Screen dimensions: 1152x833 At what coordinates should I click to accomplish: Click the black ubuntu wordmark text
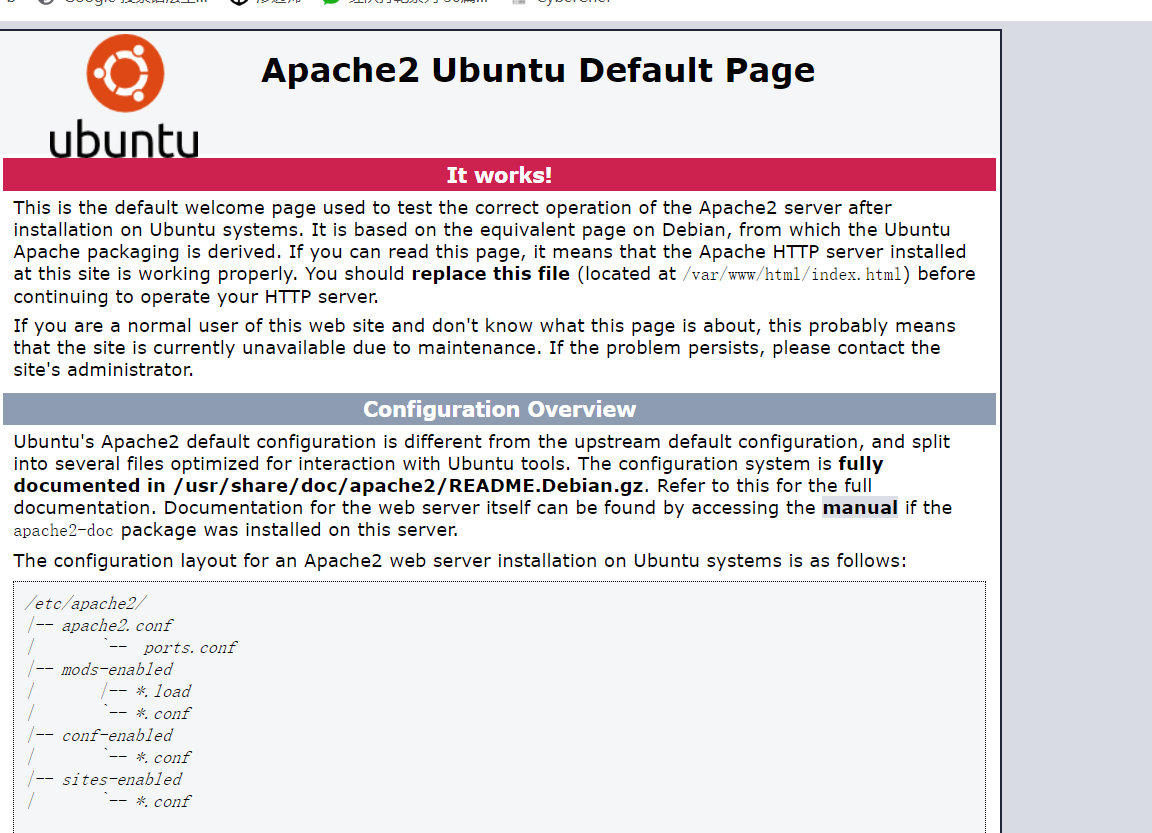[x=124, y=140]
